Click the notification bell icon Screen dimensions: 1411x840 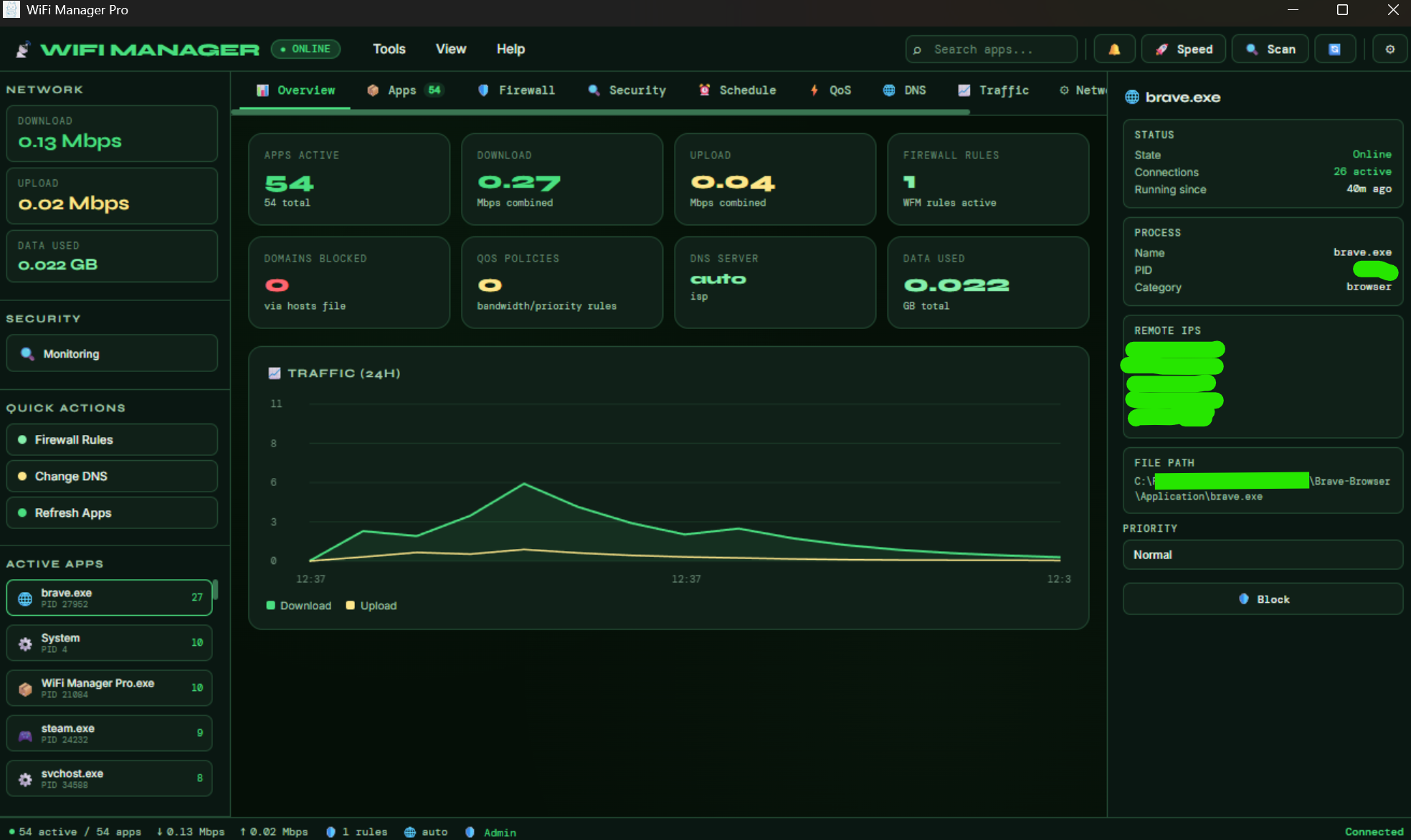pos(1113,49)
